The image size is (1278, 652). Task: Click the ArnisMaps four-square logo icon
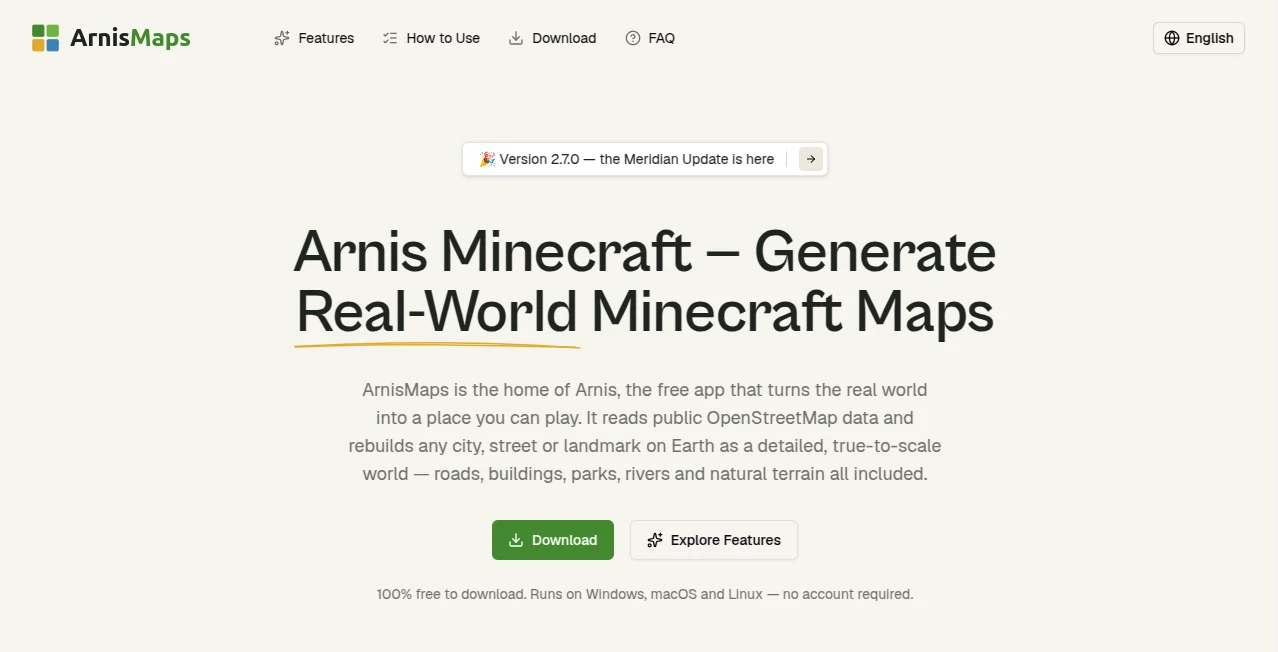click(45, 38)
